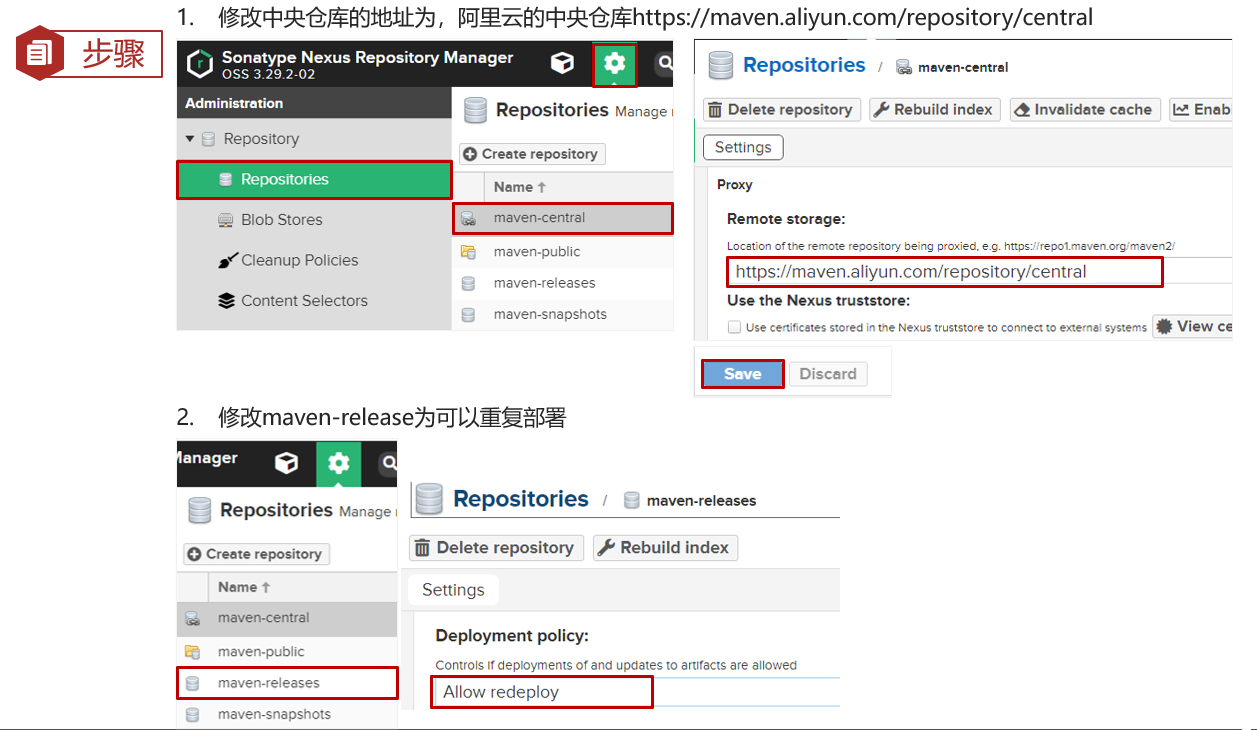The image size is (1257, 730).
Task: Click maven-public group folder icon, step 1 list
Action: tap(468, 252)
